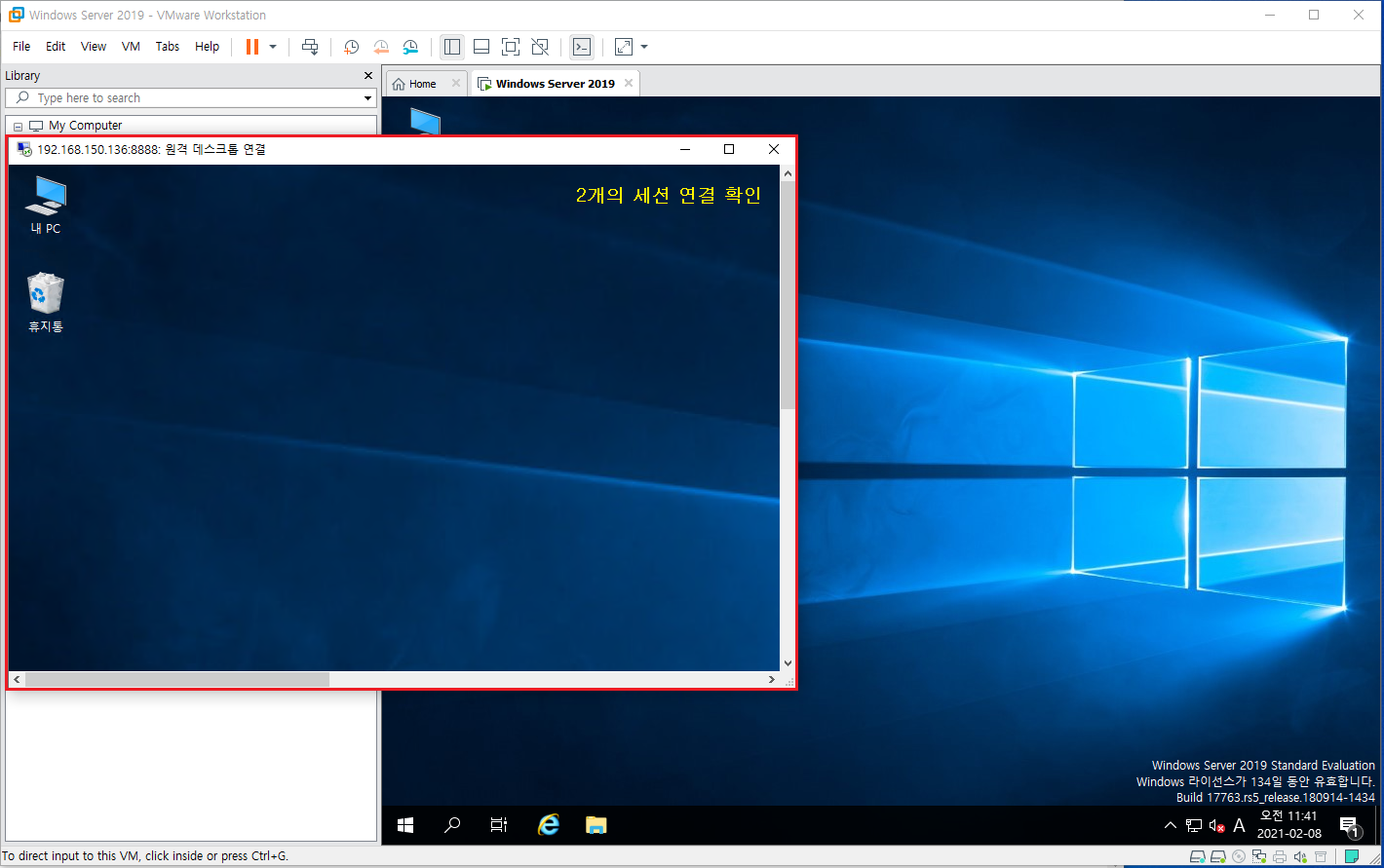Collapse the My Computer tree node
The height and width of the screenshot is (868, 1384).
[18, 127]
